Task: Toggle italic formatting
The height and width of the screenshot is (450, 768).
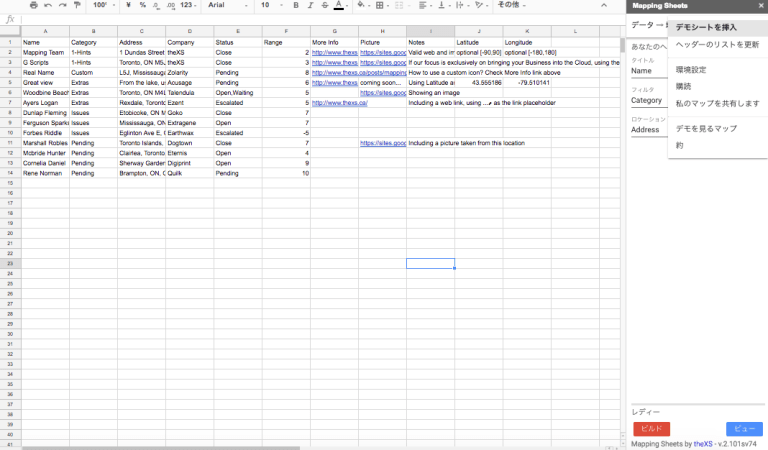Action: point(310,5)
